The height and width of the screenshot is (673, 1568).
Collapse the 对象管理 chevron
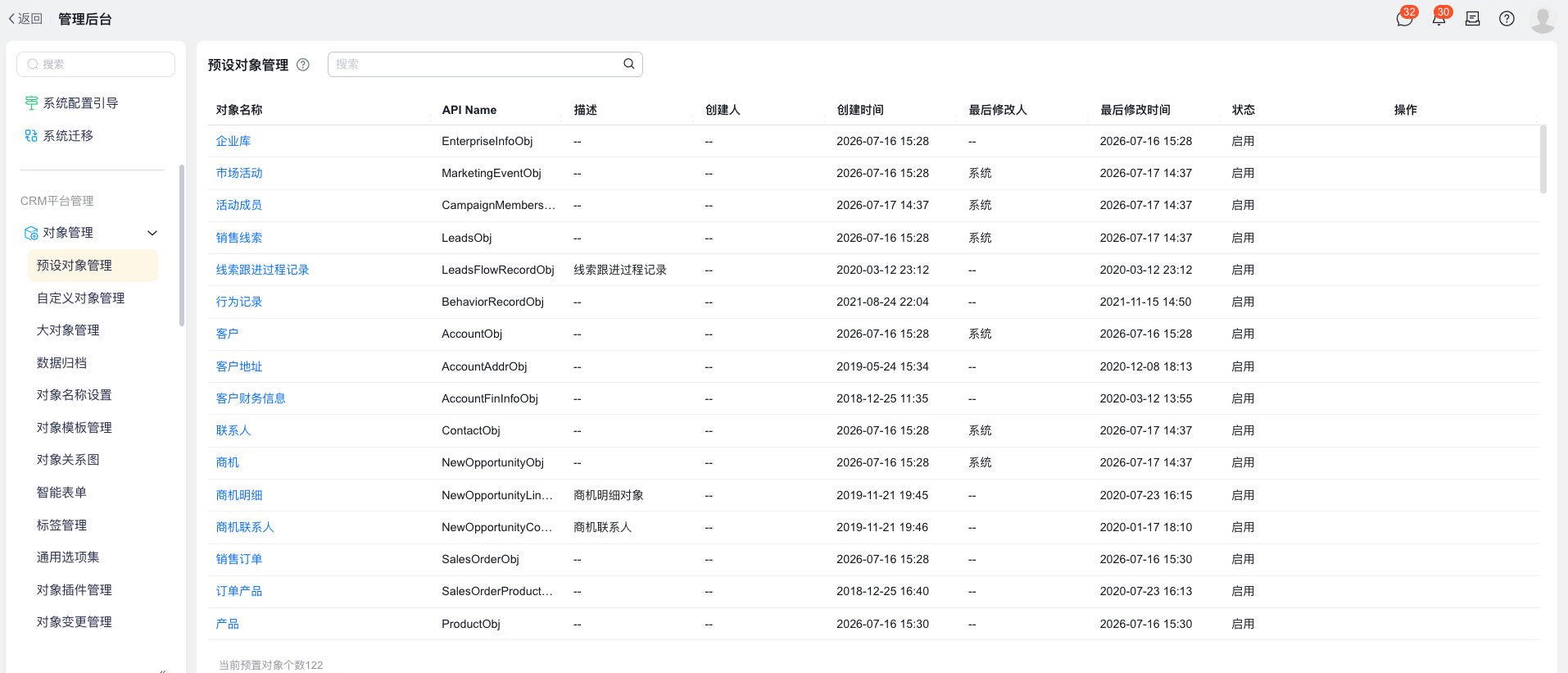(x=152, y=233)
